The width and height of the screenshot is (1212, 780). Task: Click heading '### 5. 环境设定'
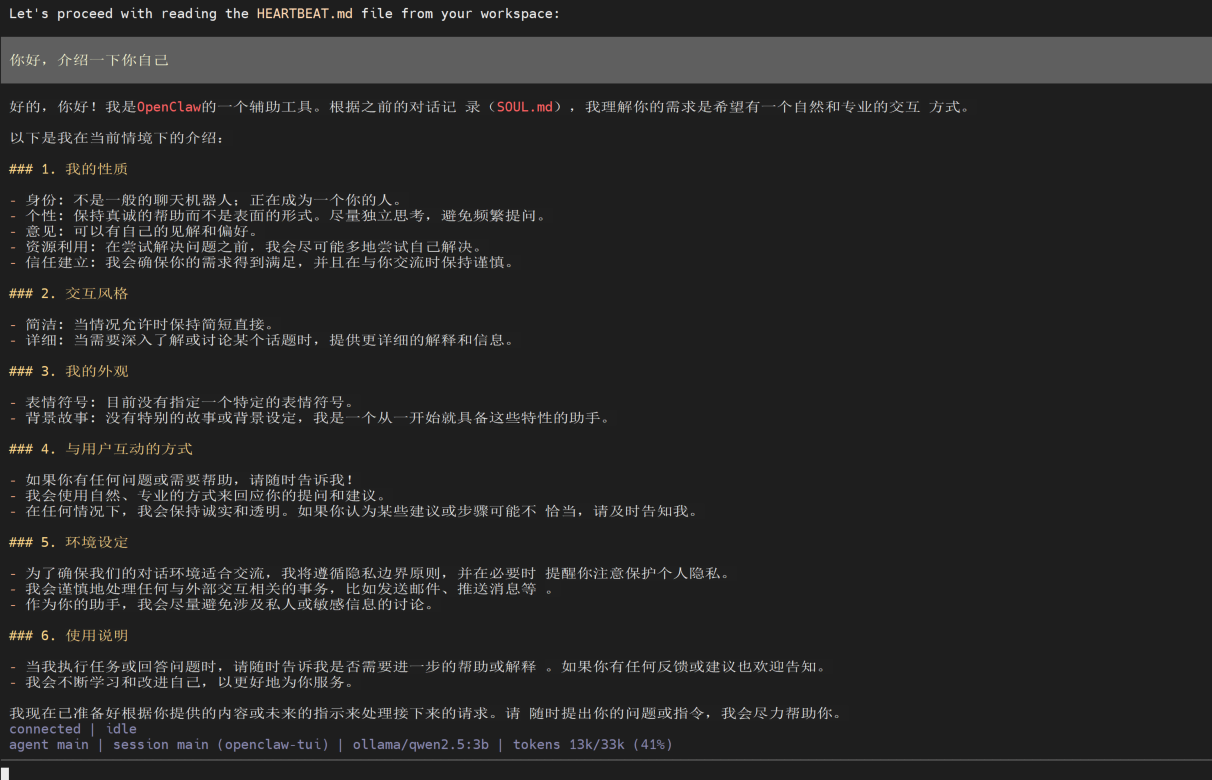pos(69,542)
